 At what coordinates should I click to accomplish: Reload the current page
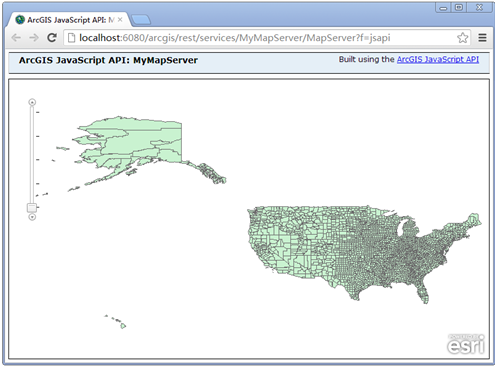tap(52, 37)
